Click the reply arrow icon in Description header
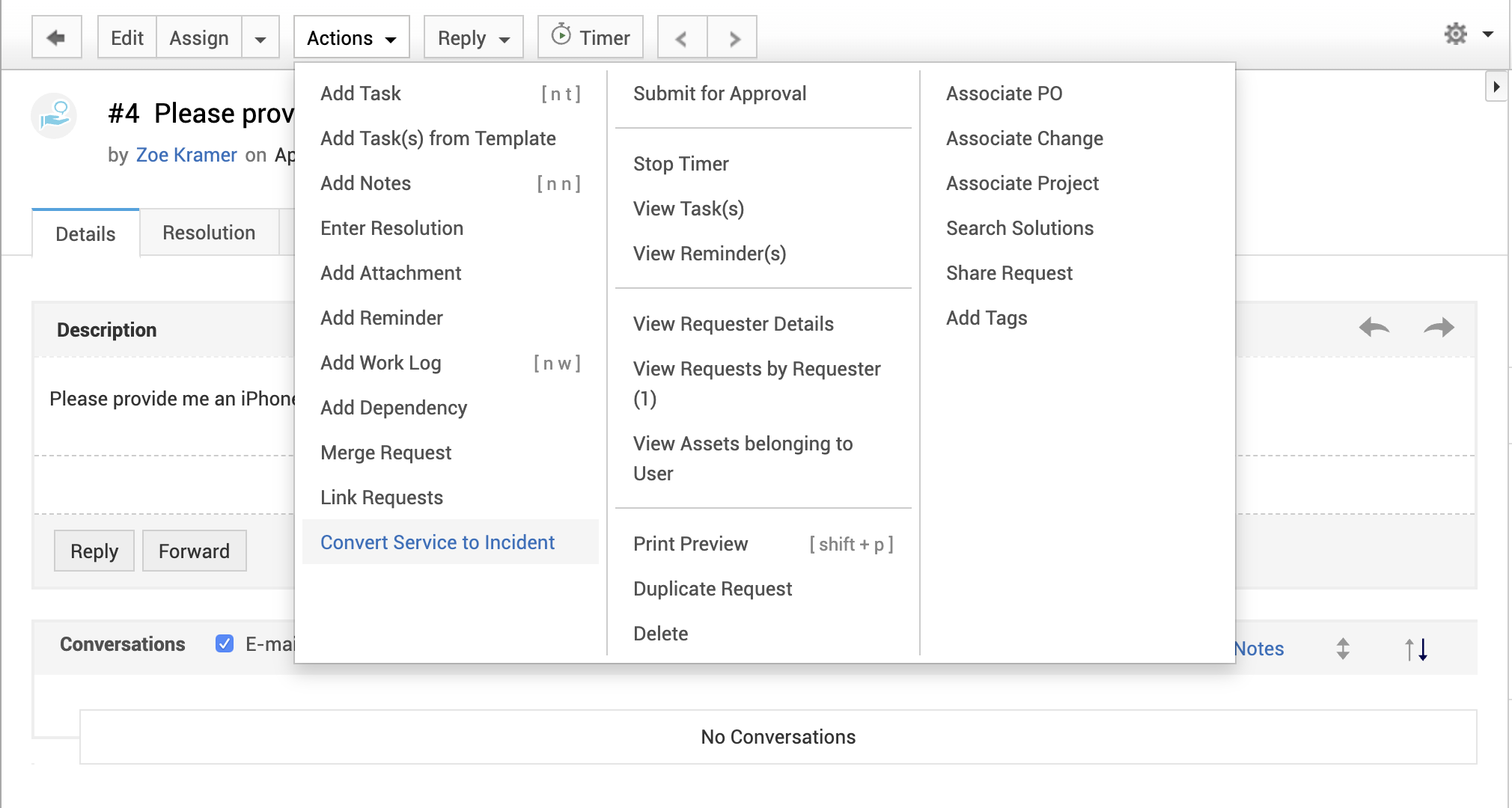1512x808 pixels. pyautogui.click(x=1374, y=328)
